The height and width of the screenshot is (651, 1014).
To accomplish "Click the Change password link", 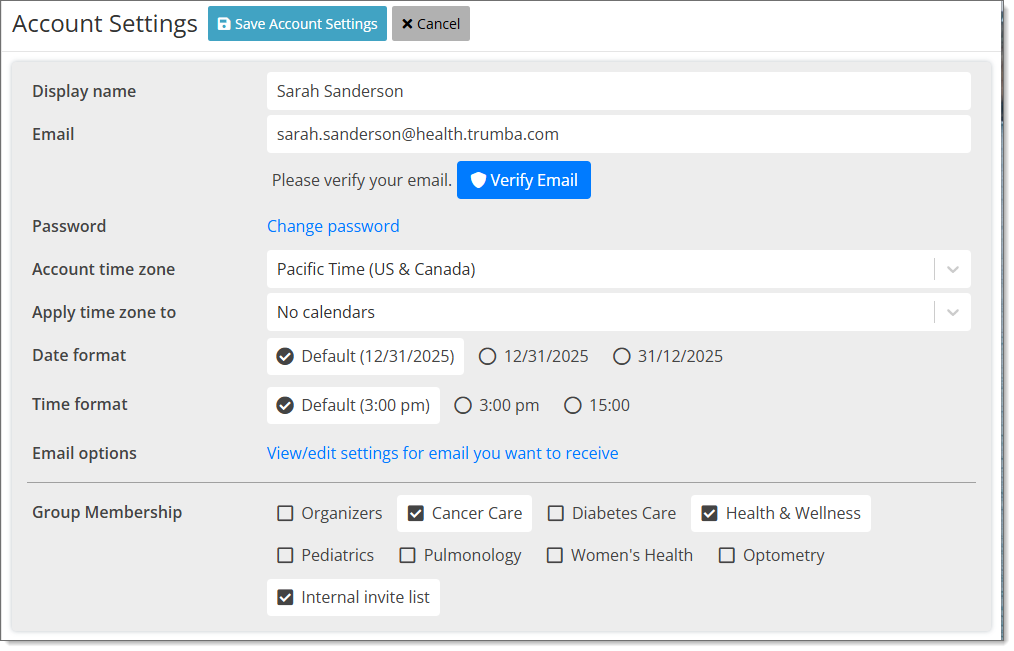I will [333, 226].
